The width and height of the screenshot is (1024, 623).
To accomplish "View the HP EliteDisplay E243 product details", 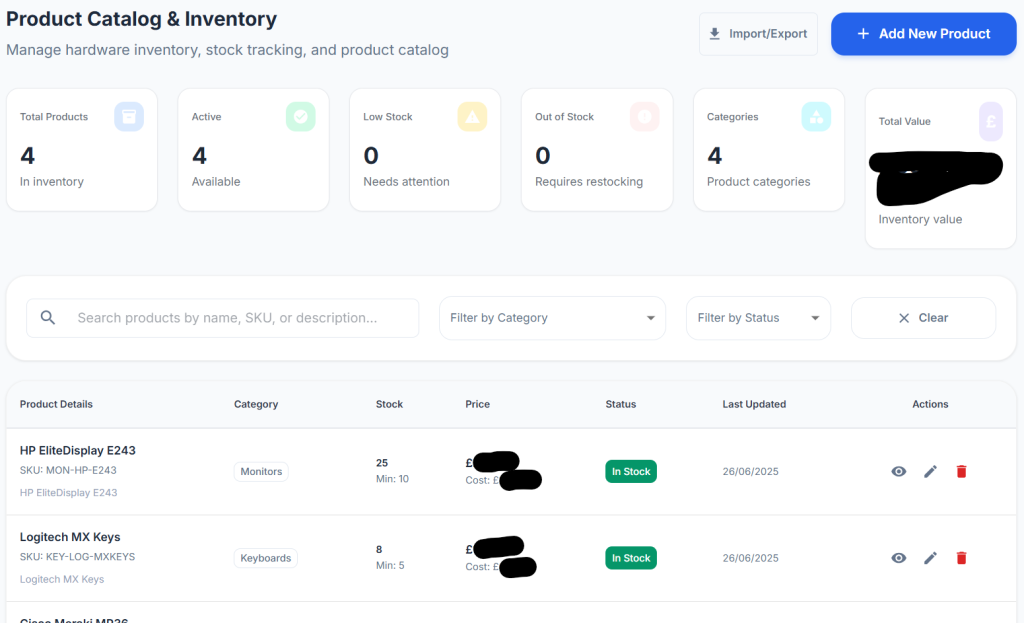I will tap(899, 471).
